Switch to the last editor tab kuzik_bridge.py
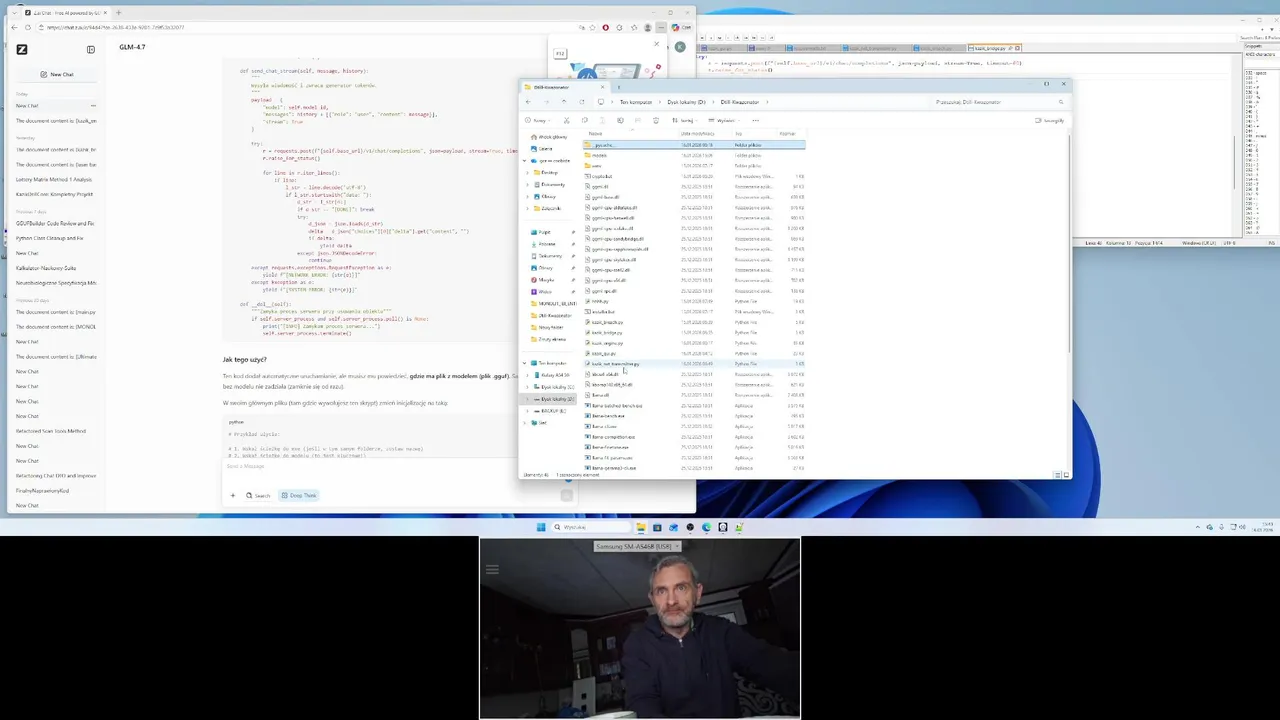The height and width of the screenshot is (720, 1280). [993, 48]
